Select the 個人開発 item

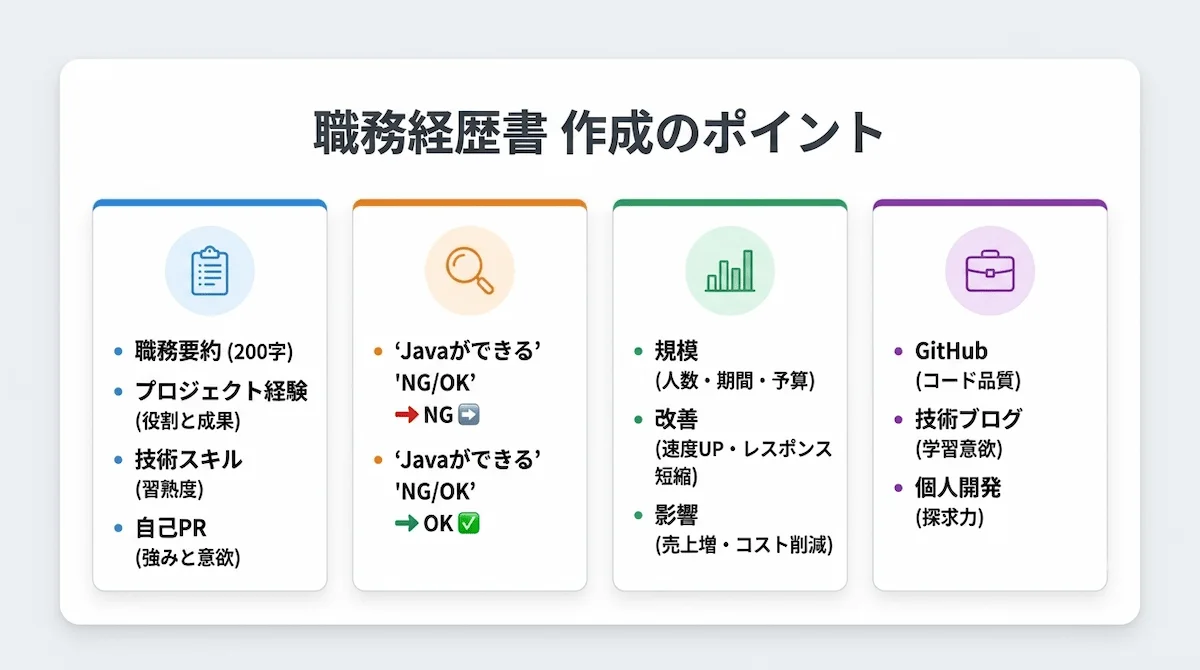pos(958,488)
